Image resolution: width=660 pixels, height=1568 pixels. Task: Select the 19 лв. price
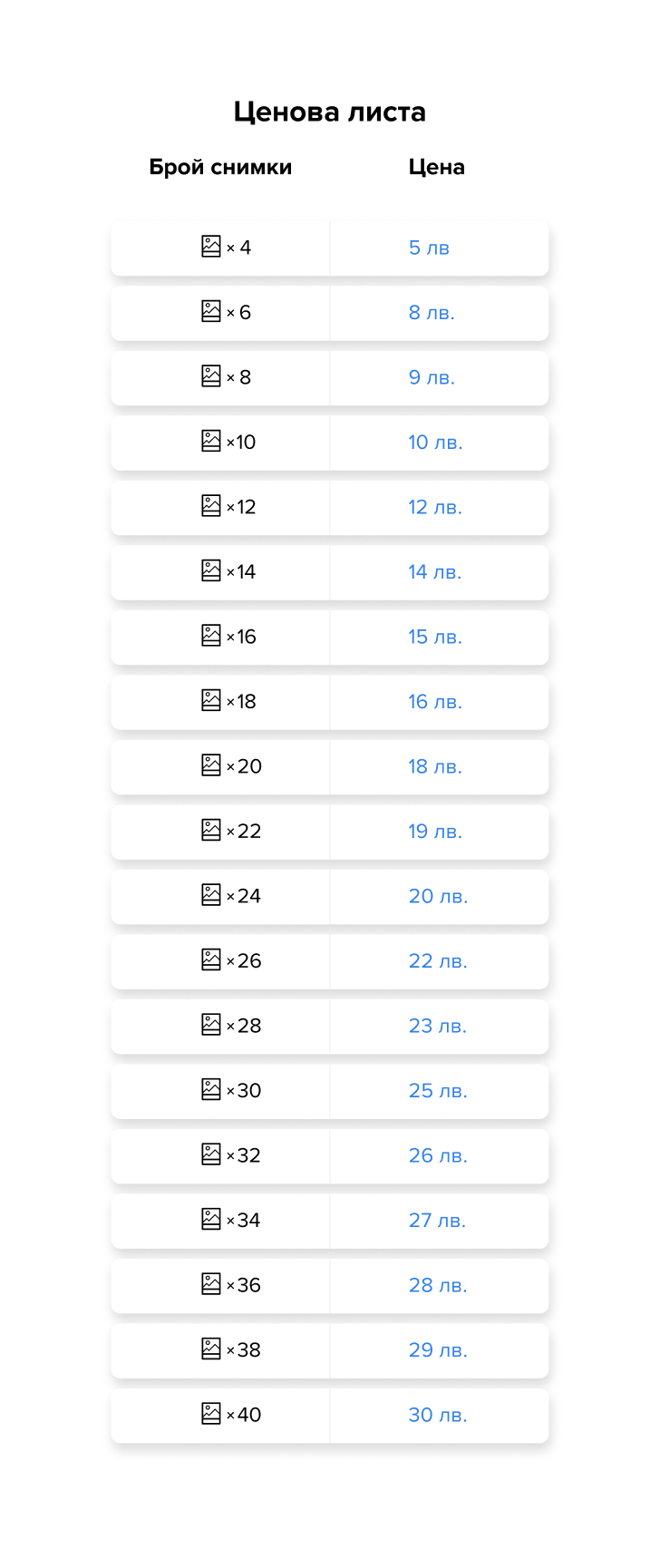coord(435,832)
